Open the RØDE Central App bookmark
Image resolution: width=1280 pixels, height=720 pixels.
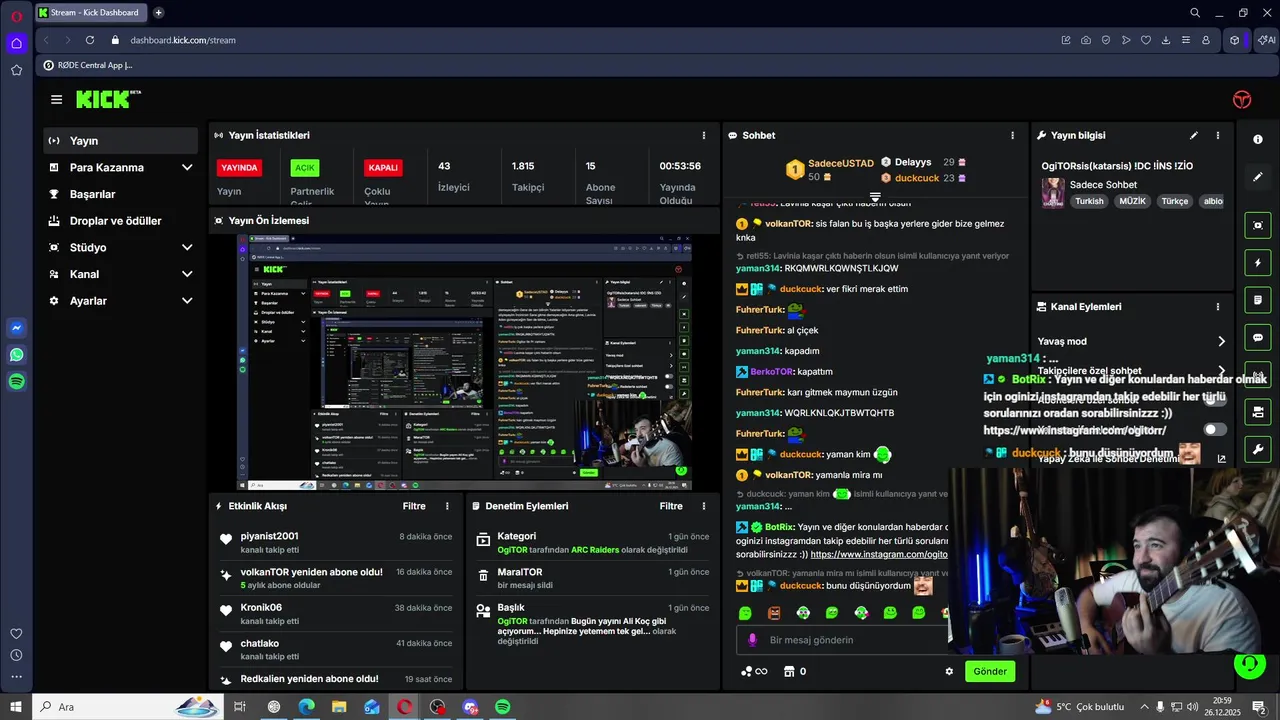click(x=88, y=65)
